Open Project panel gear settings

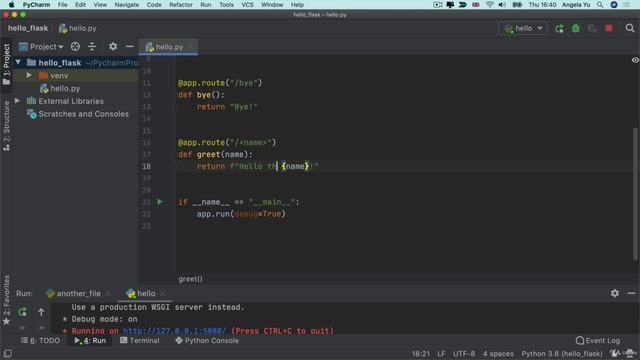click(x=113, y=47)
